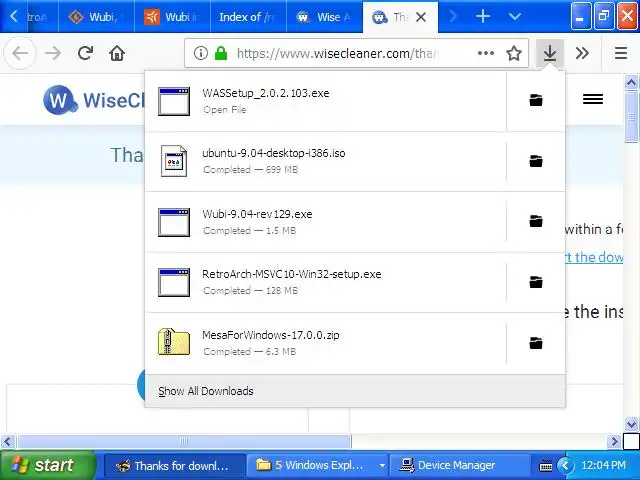Image resolution: width=640 pixels, height=480 pixels.
Task: Open a new tab with plus button
Action: 483,17
